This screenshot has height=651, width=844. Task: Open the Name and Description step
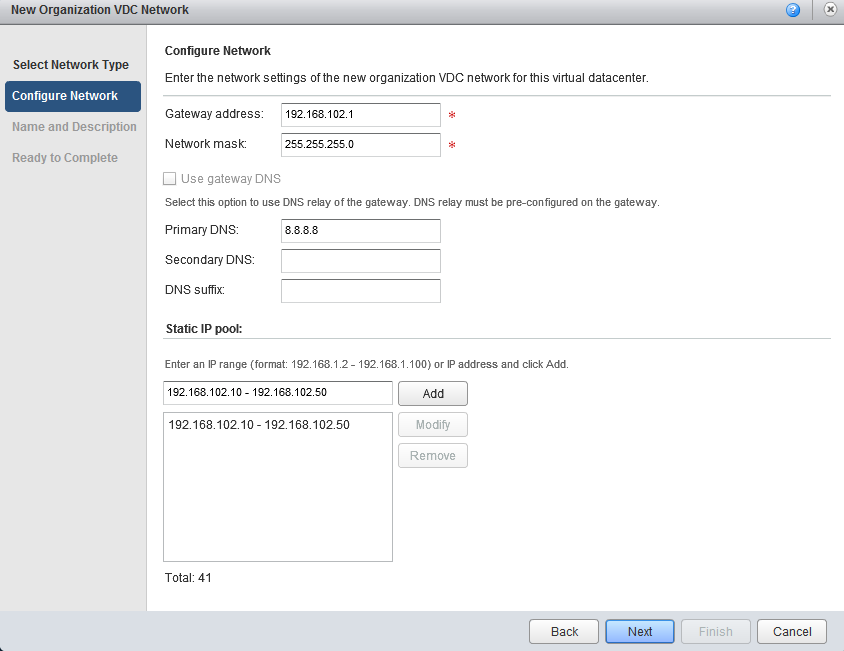(x=74, y=127)
